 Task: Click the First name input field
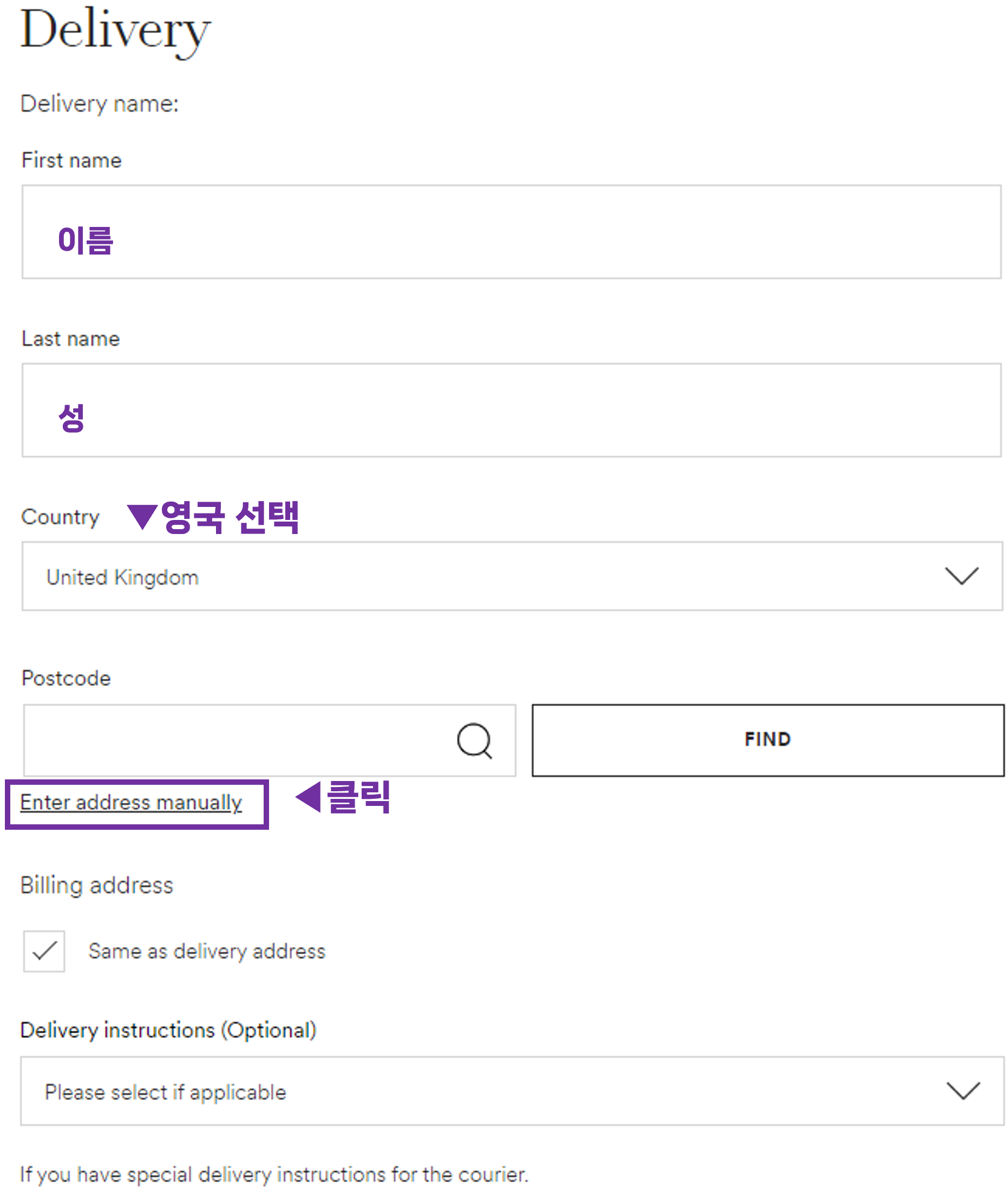pos(512,232)
